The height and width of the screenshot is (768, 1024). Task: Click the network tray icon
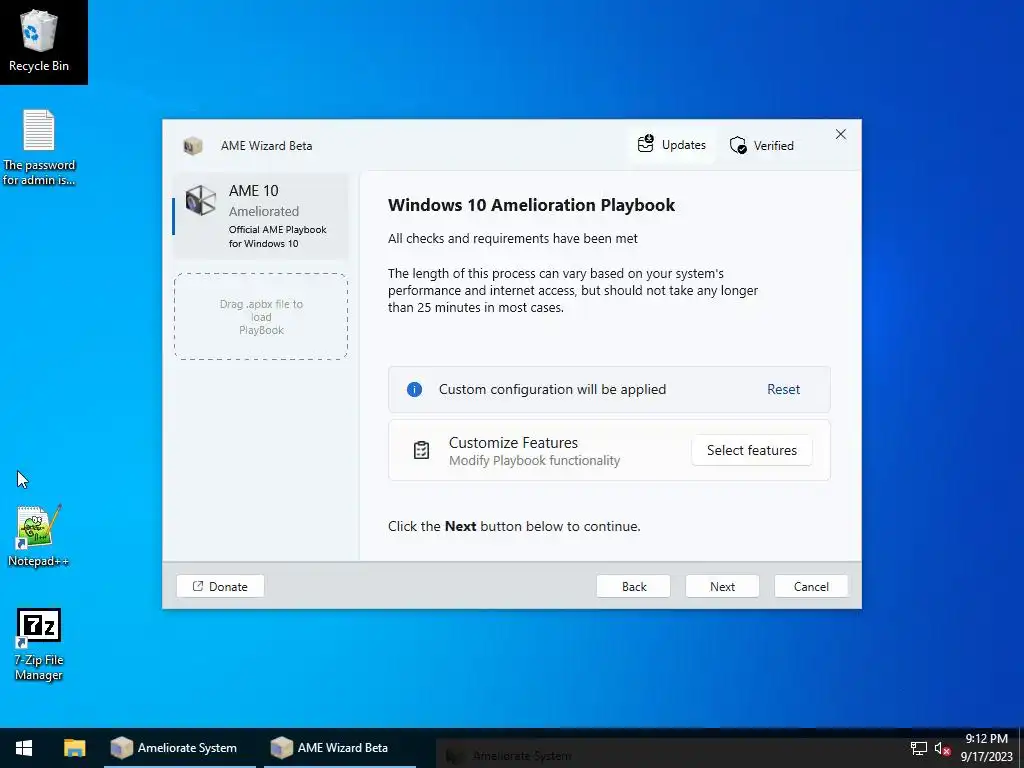(919, 748)
